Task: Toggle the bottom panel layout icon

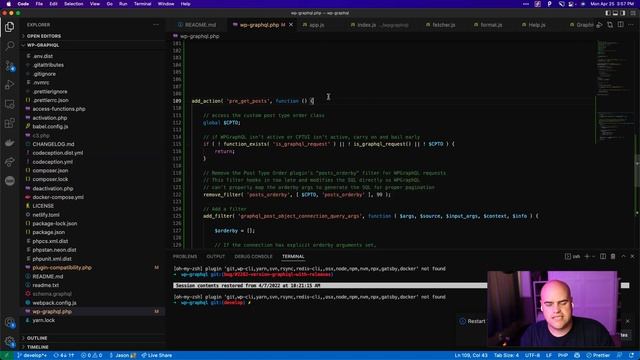Action: 615,13
